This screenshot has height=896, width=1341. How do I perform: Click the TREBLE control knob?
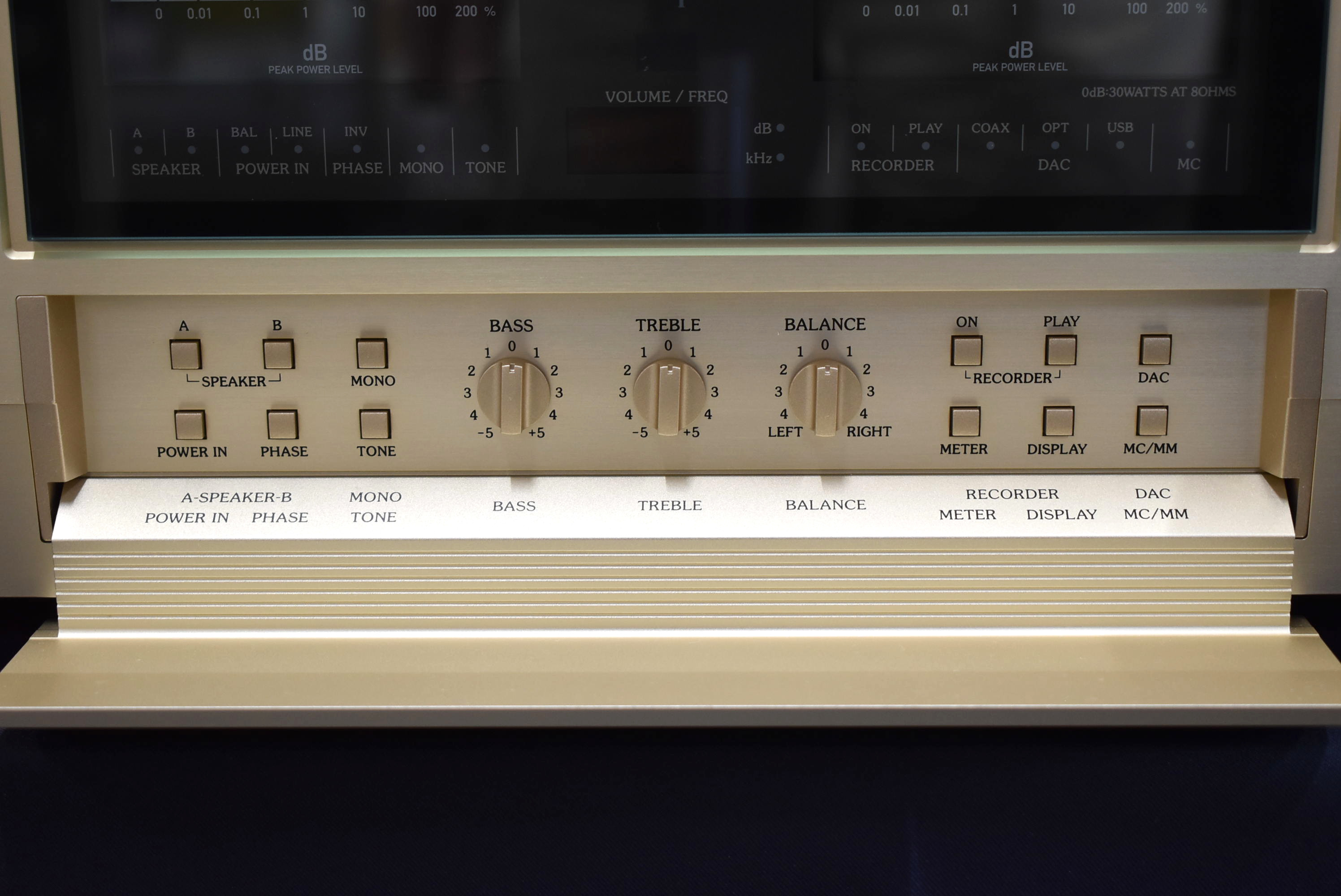(669, 396)
